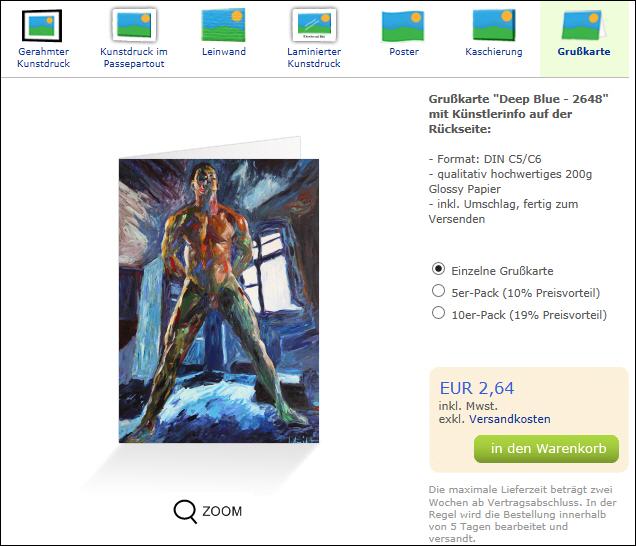Click the ZOOM text below the card
Viewport: 636px width, 546px height.
point(222,511)
